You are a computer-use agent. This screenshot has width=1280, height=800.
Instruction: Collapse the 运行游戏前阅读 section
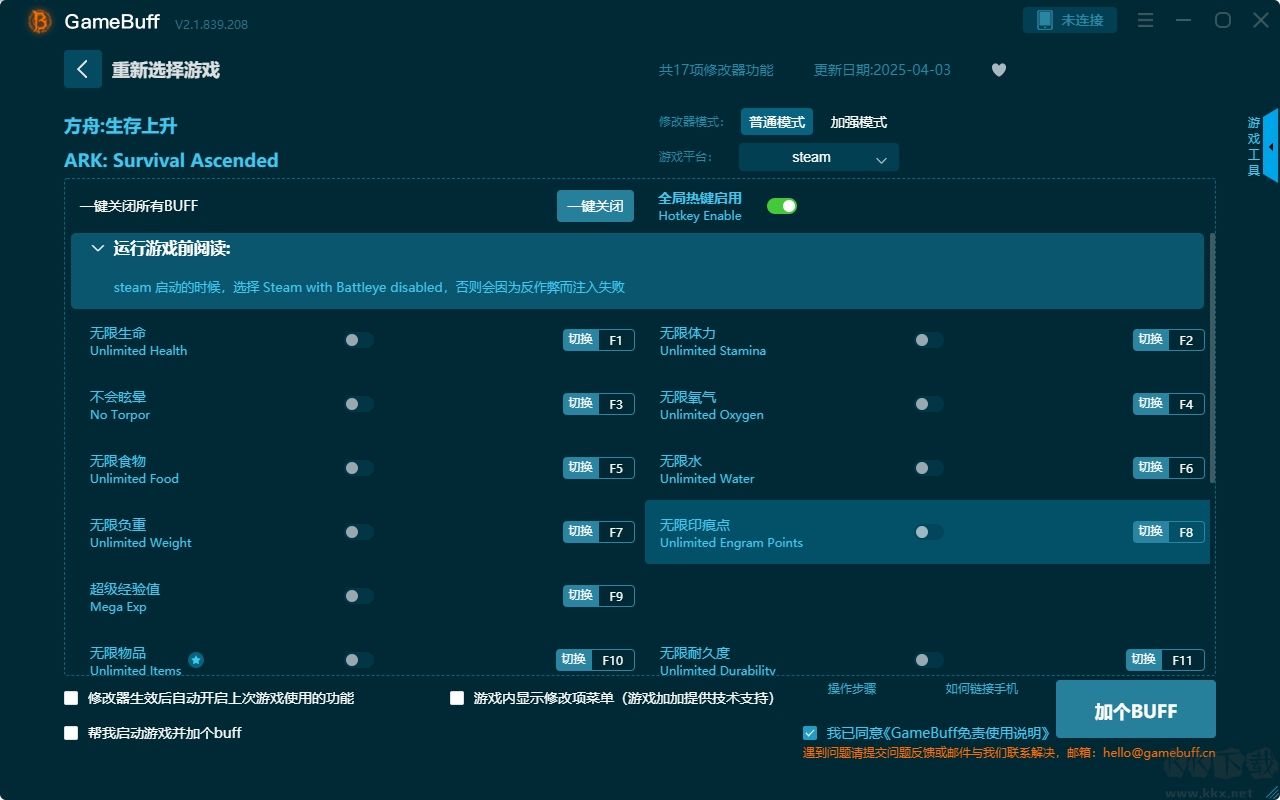(x=97, y=248)
